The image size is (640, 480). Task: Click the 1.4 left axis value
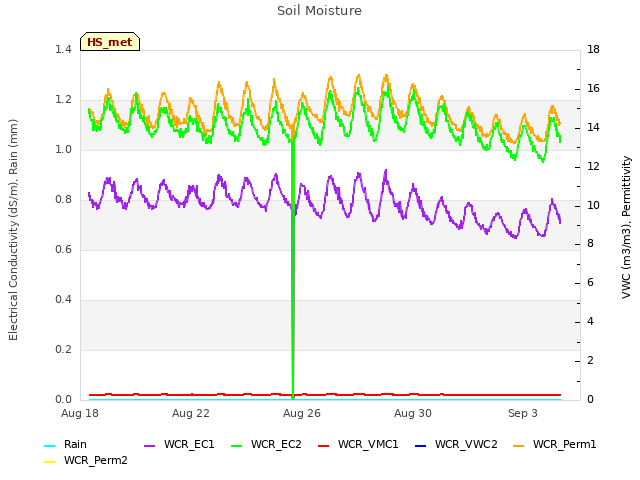tap(63, 50)
